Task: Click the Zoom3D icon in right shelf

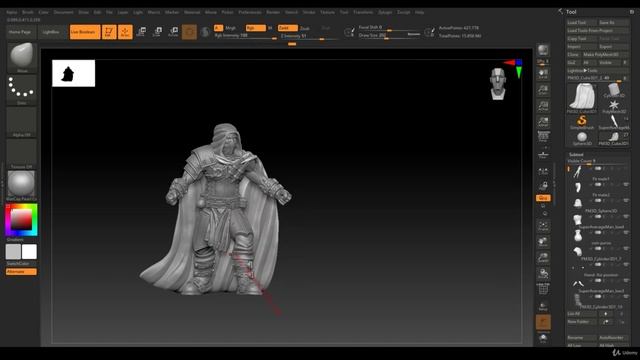Action: [543, 258]
